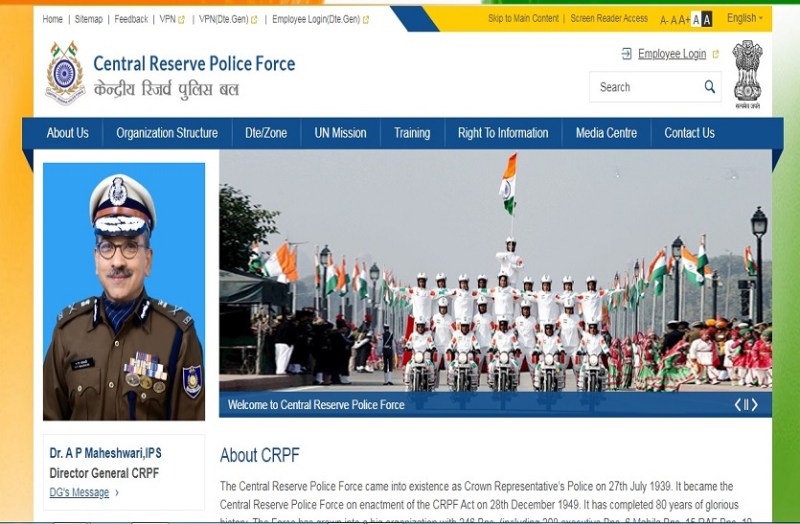
Task: Click the search magnifier icon
Action: click(709, 87)
